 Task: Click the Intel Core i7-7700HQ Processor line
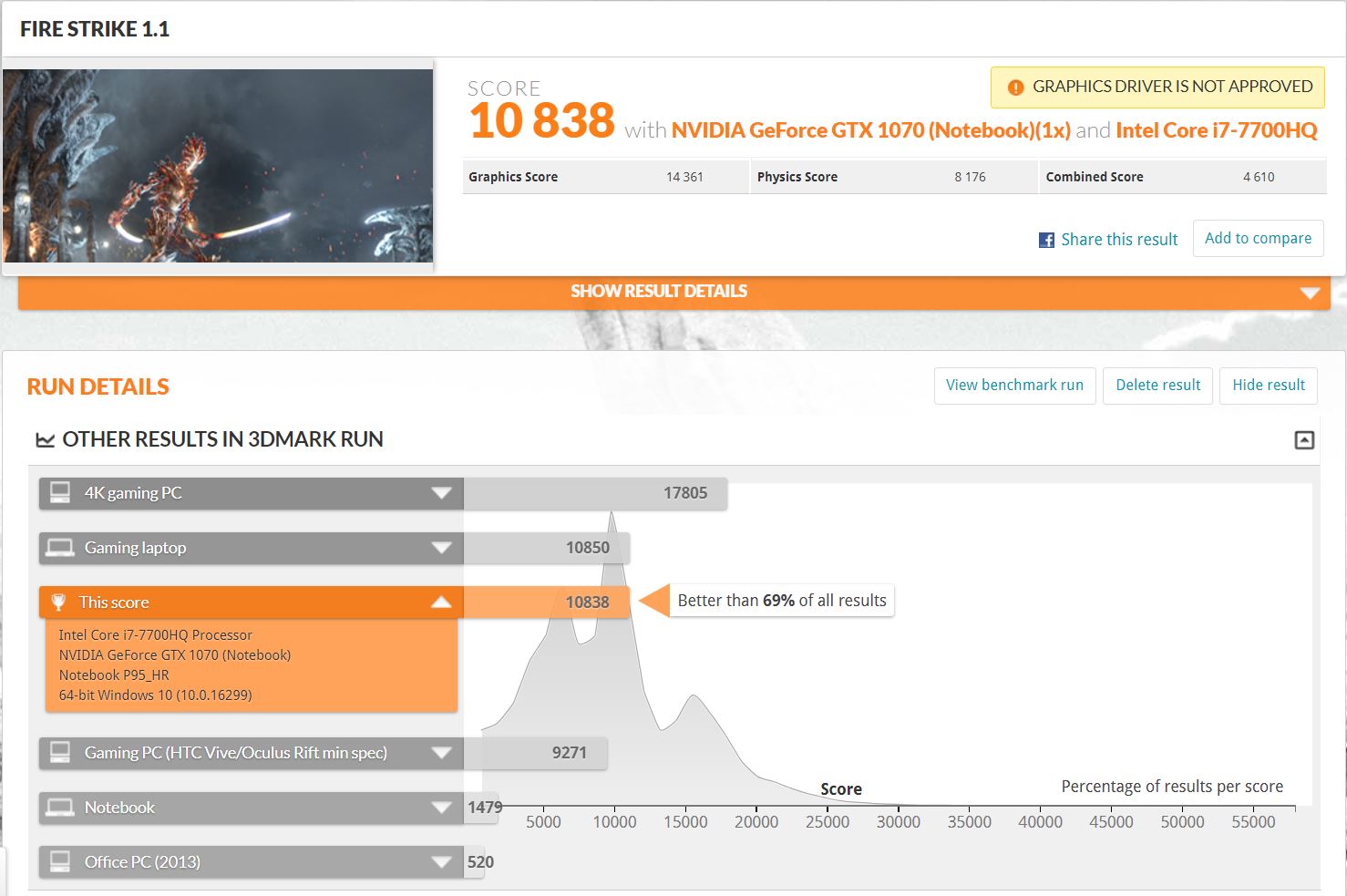point(155,635)
